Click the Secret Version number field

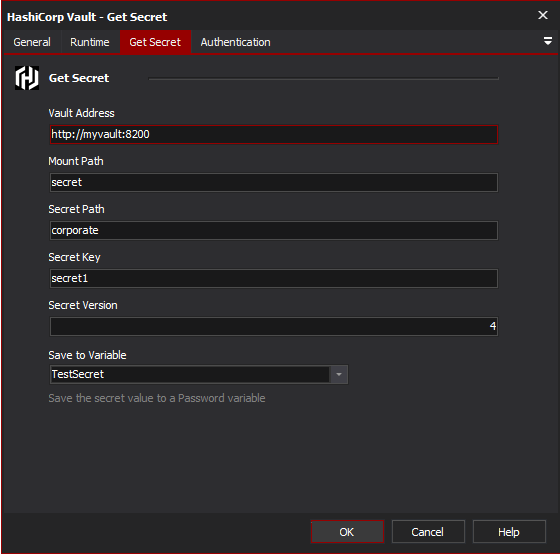pos(274,326)
